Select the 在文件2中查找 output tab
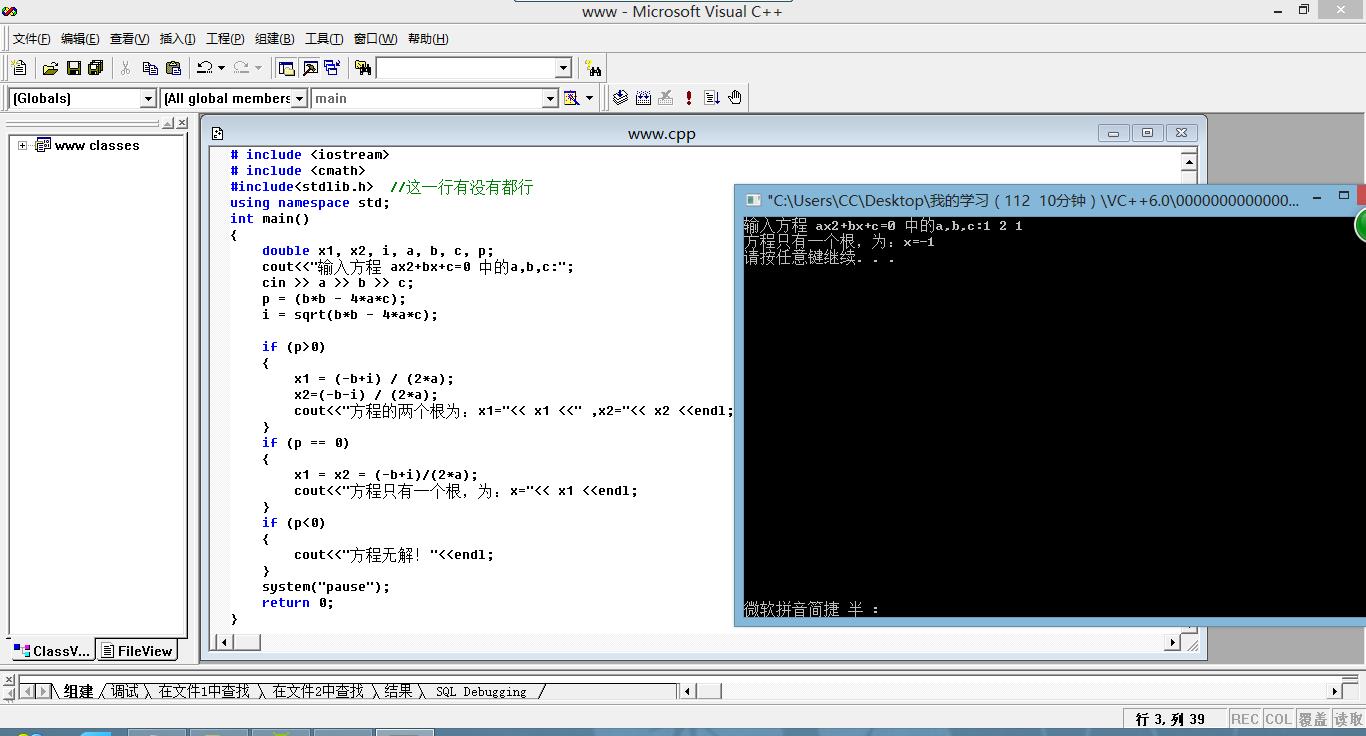This screenshot has height=736, width=1366. coord(318,691)
